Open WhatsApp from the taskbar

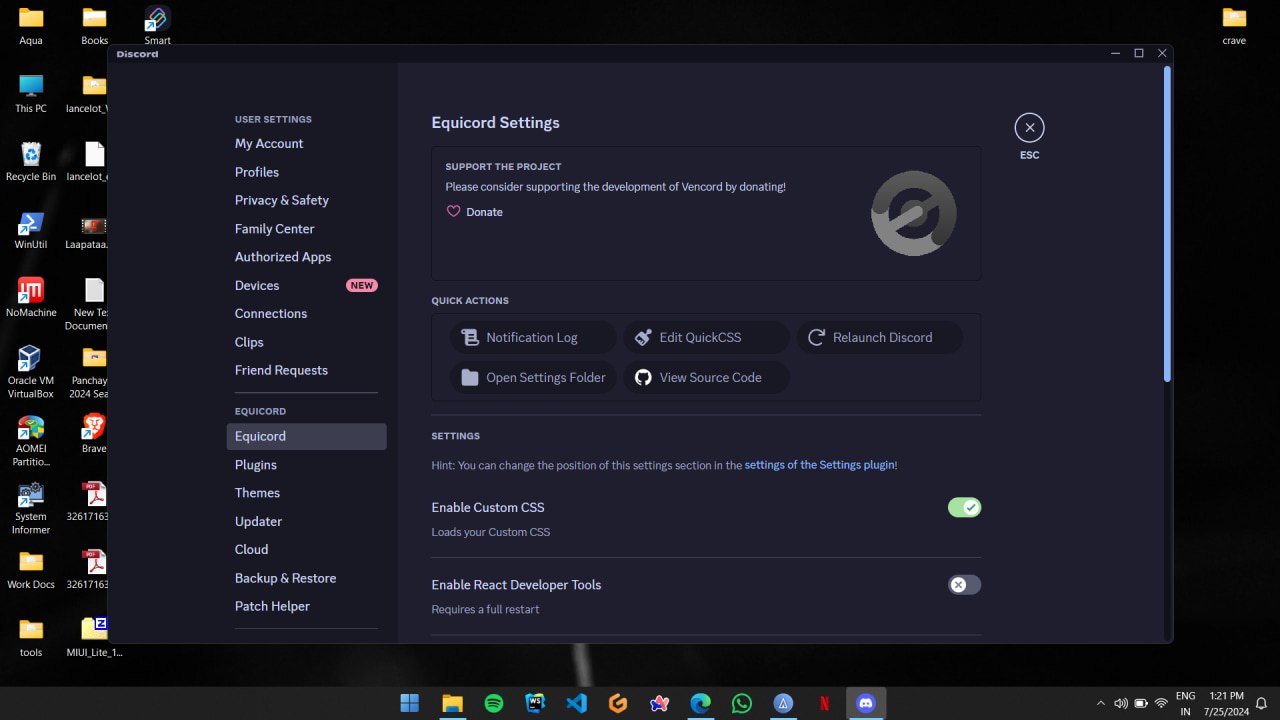click(x=741, y=703)
